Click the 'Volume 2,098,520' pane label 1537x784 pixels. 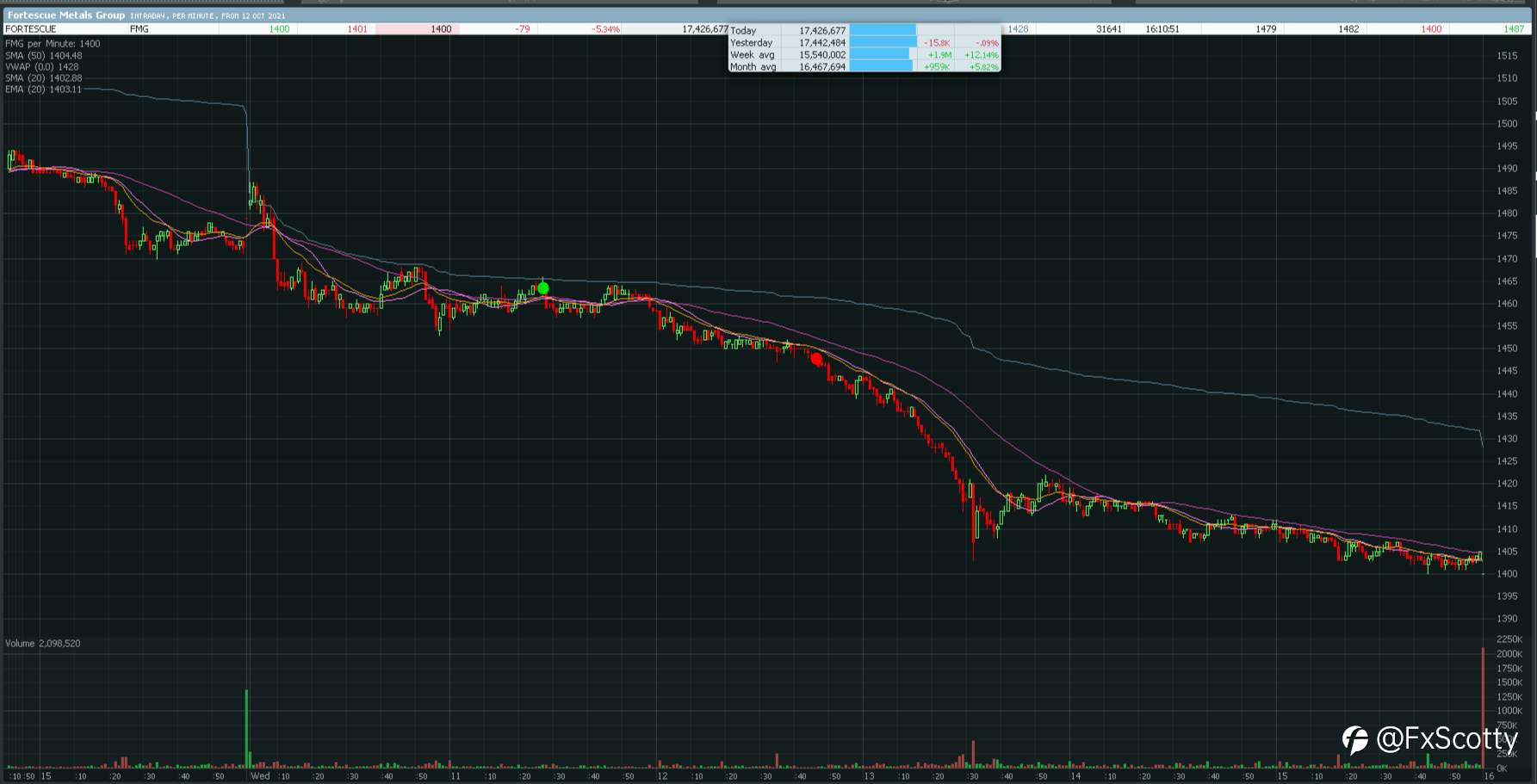43,644
